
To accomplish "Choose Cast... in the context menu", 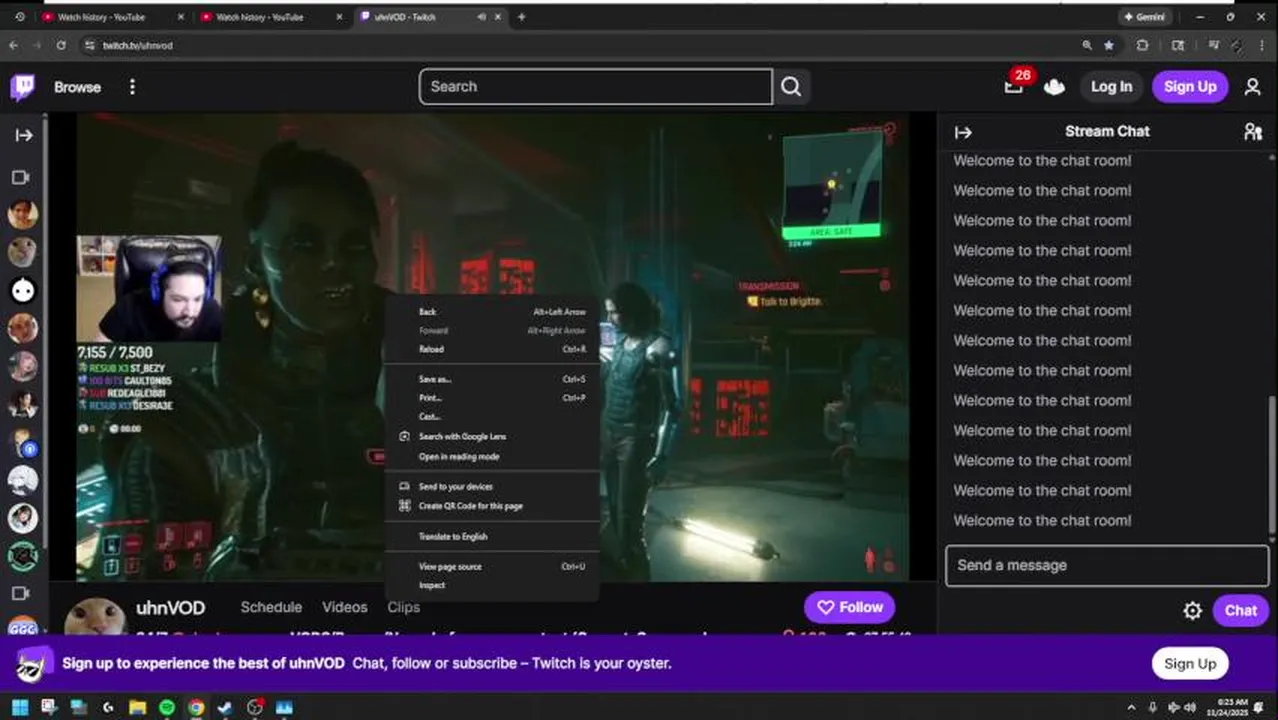I will 492,416.
